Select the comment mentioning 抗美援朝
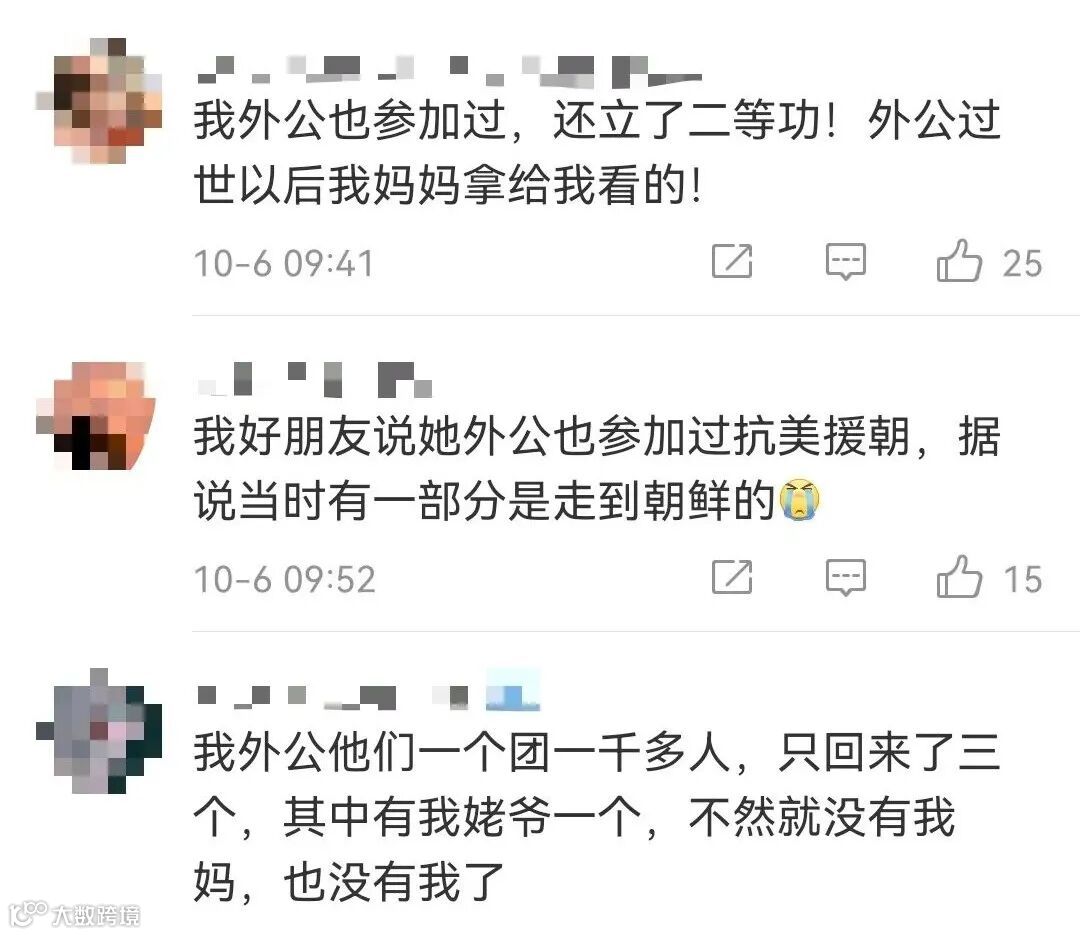Image resolution: width=1080 pixels, height=935 pixels. tap(596, 468)
